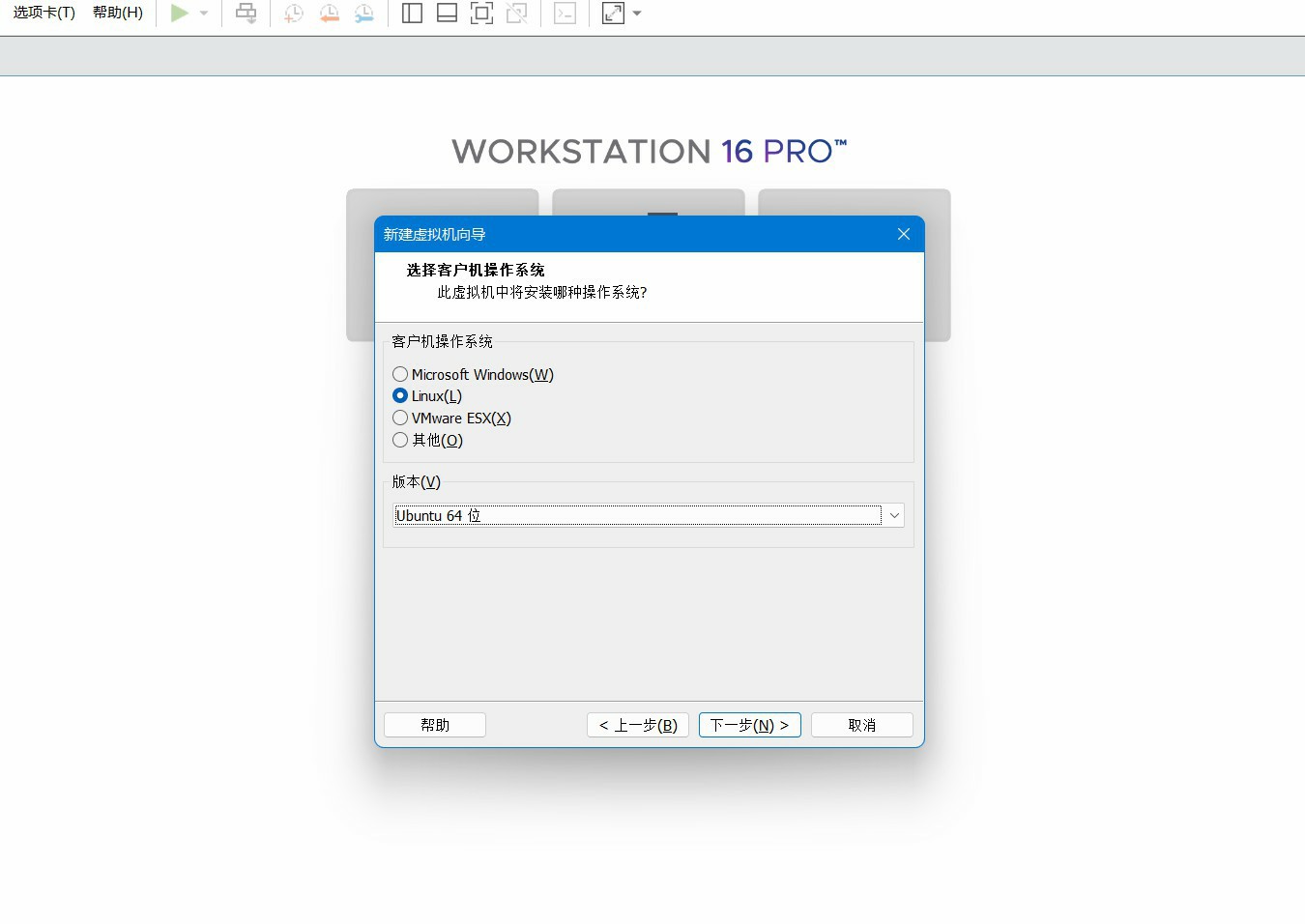Close the 新建虚拟机向导 dialog
The image size is (1305, 924).
coord(904,234)
